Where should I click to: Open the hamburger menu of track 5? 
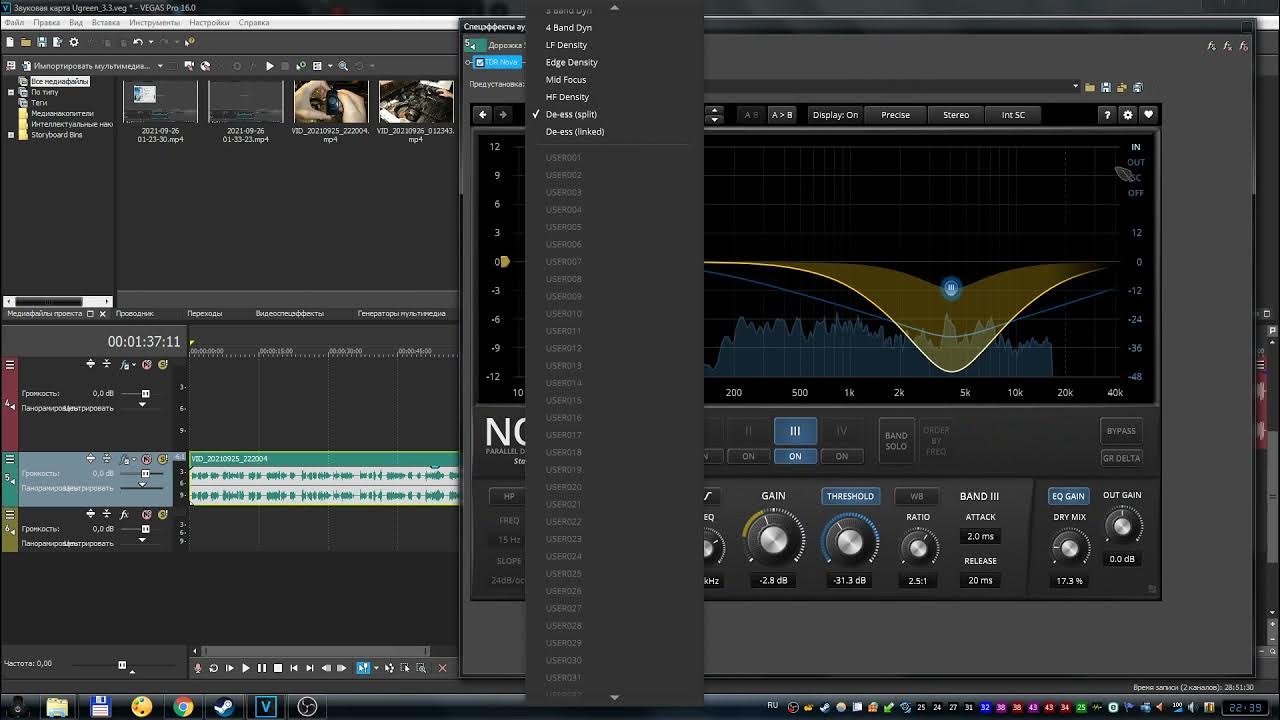tap(10, 459)
